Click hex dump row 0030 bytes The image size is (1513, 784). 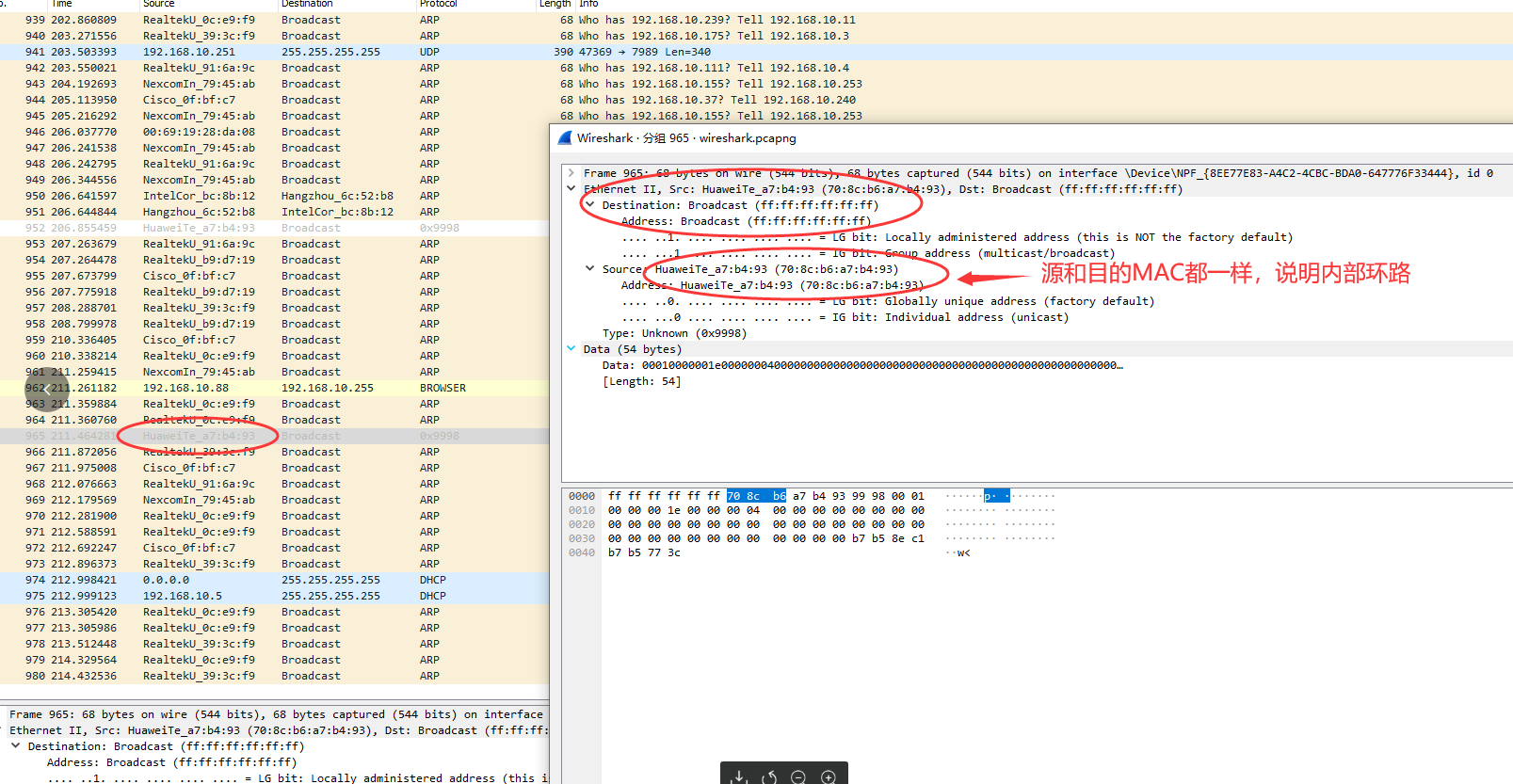click(x=766, y=538)
